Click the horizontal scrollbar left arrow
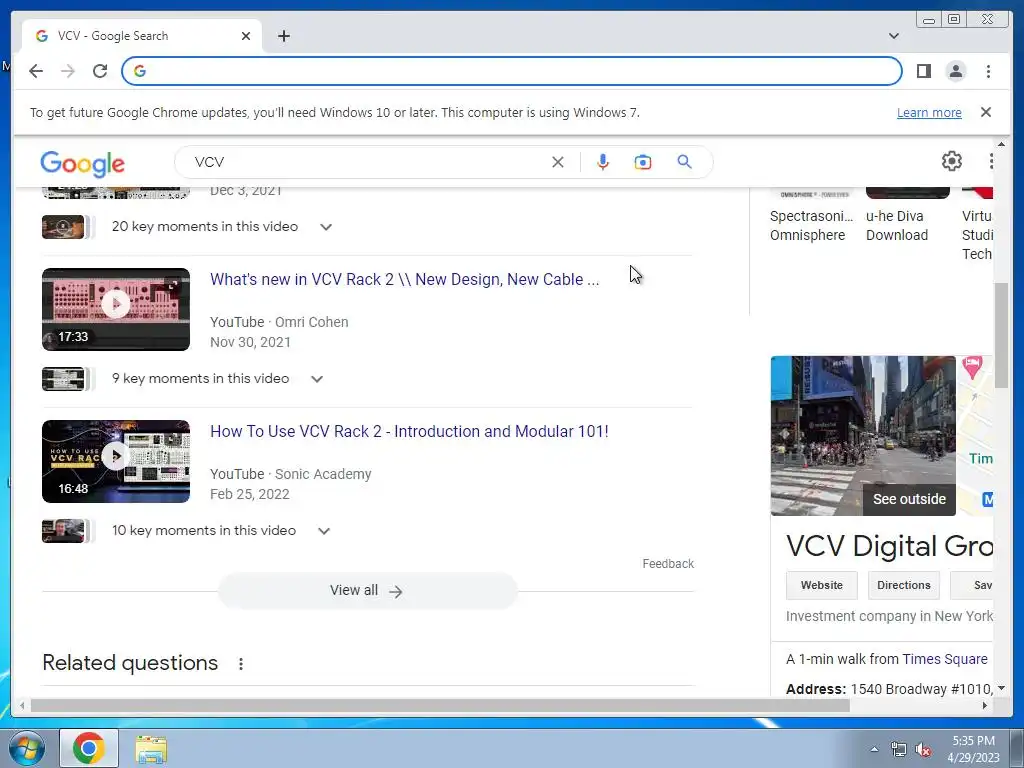 22,705
